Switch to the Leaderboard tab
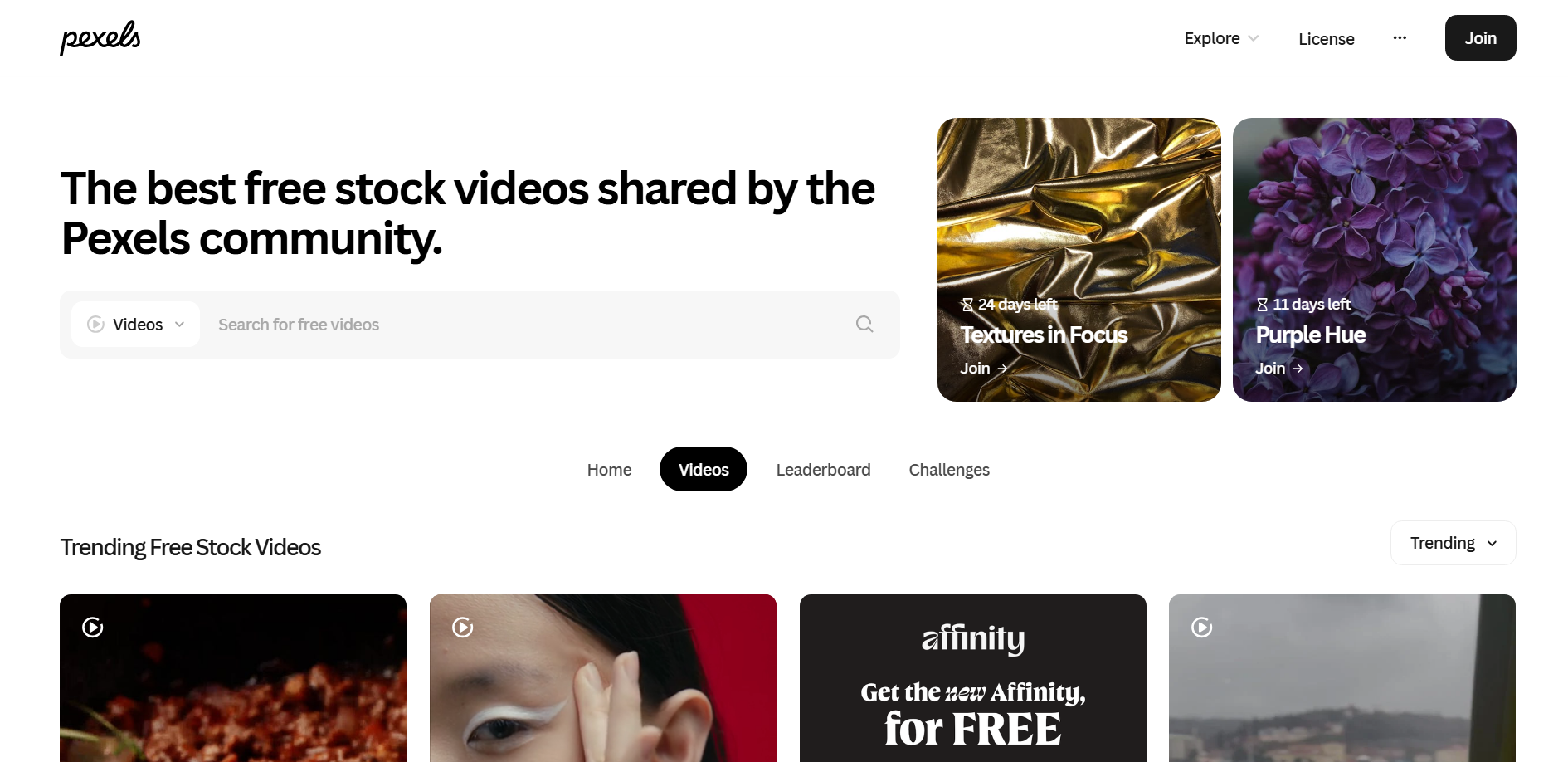 point(823,470)
